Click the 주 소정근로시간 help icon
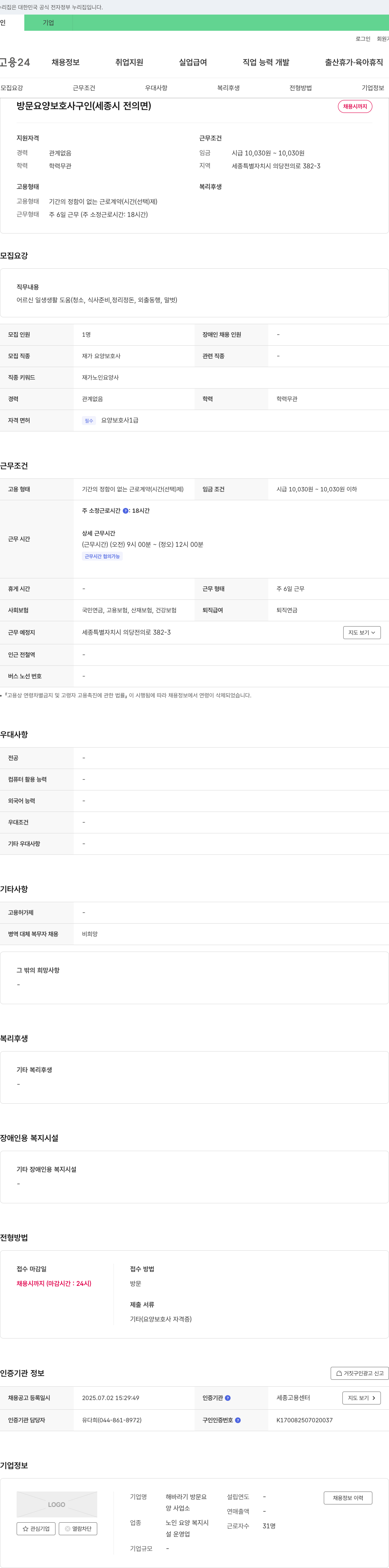The image size is (389, 1568). point(126,511)
